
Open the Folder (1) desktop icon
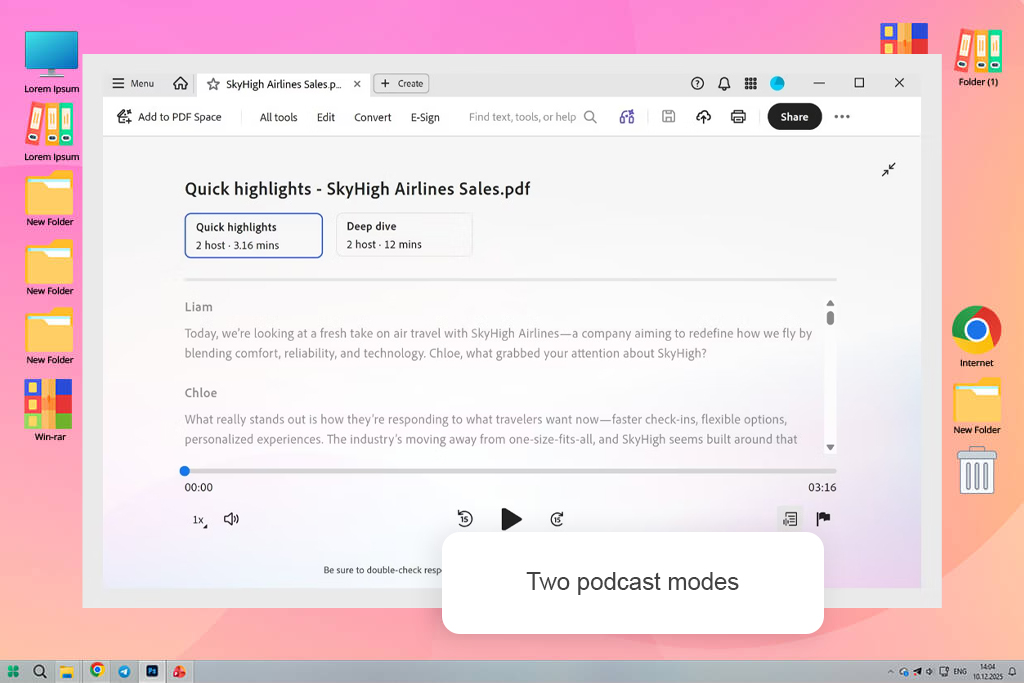(978, 57)
